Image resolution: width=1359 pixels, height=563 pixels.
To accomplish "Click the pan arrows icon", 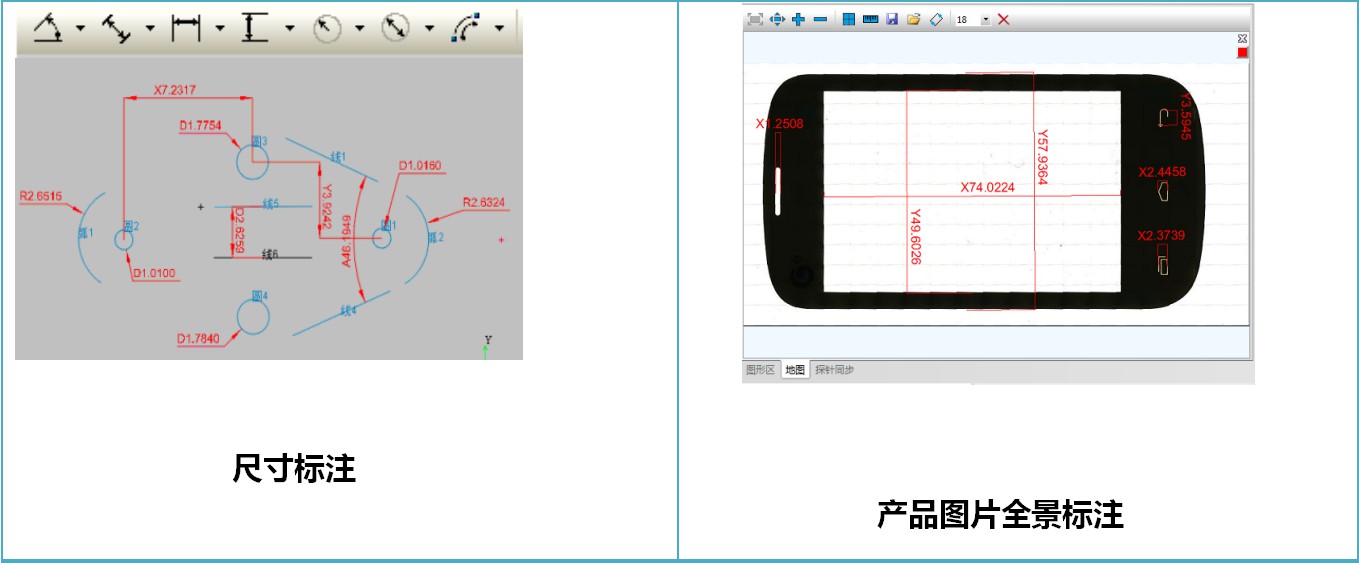I will click(x=777, y=19).
